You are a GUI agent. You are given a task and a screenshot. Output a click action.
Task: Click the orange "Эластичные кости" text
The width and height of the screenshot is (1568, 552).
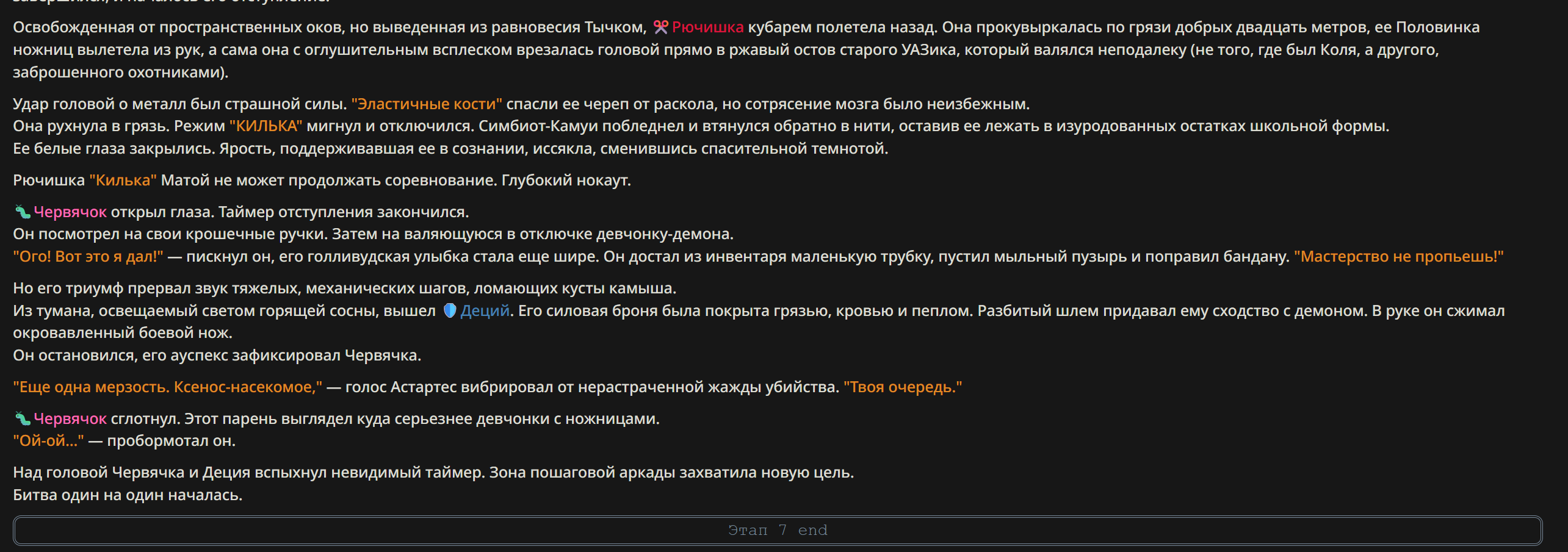(x=427, y=104)
